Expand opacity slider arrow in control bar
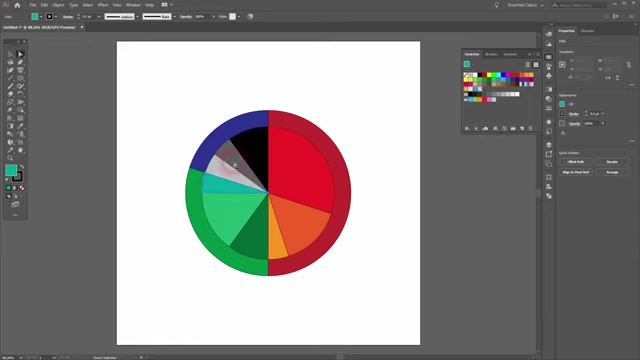The height and width of the screenshot is (360, 640). (213, 17)
